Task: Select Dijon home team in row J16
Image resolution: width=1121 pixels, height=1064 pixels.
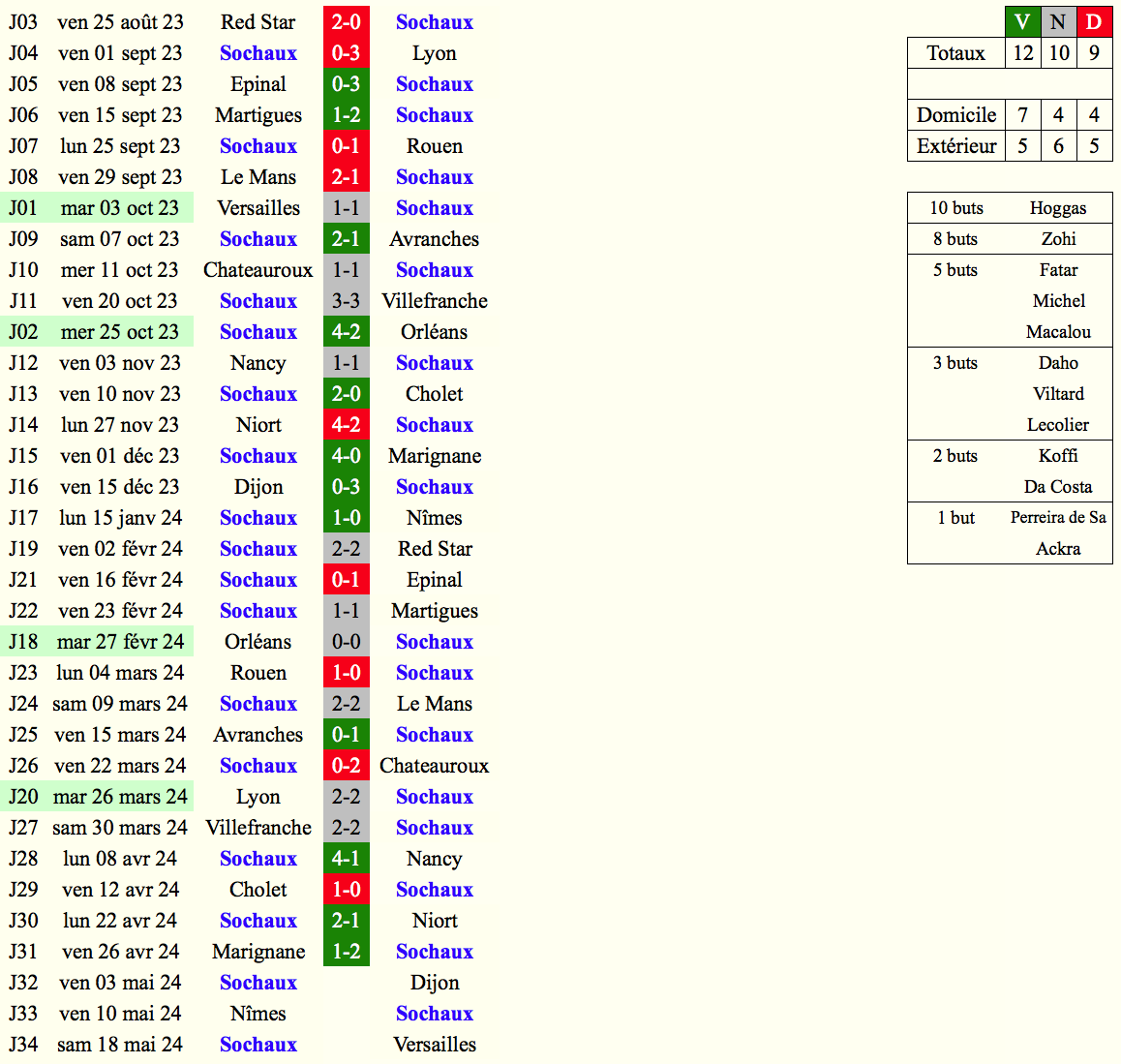Action: tap(258, 487)
